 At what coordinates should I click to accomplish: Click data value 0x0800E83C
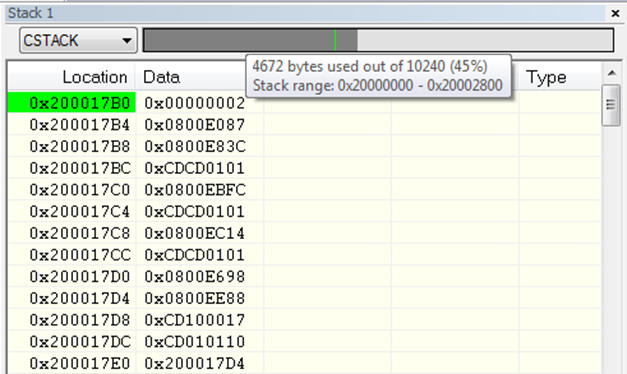(x=195, y=146)
